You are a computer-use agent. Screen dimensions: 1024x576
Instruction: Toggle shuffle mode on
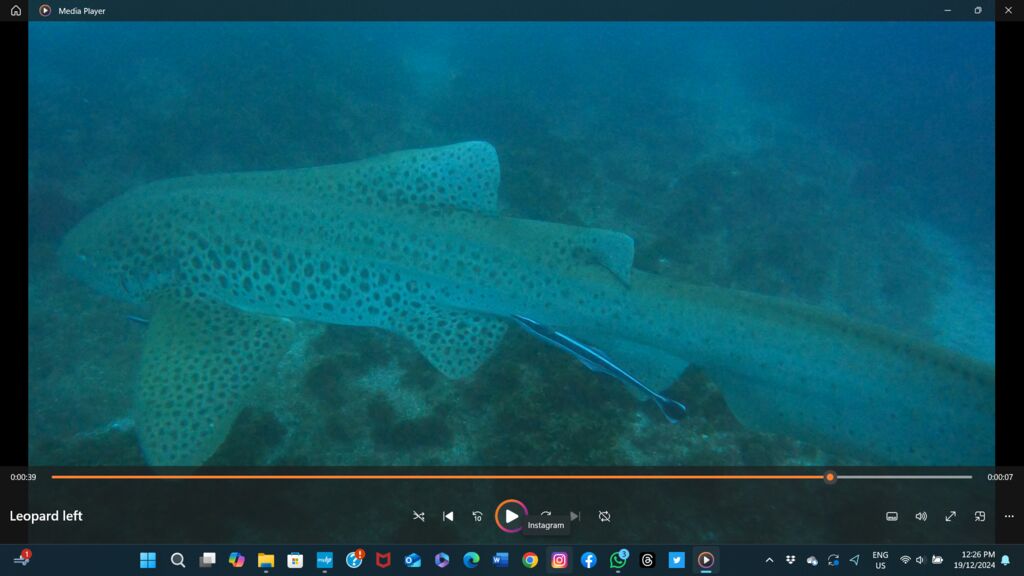(419, 516)
